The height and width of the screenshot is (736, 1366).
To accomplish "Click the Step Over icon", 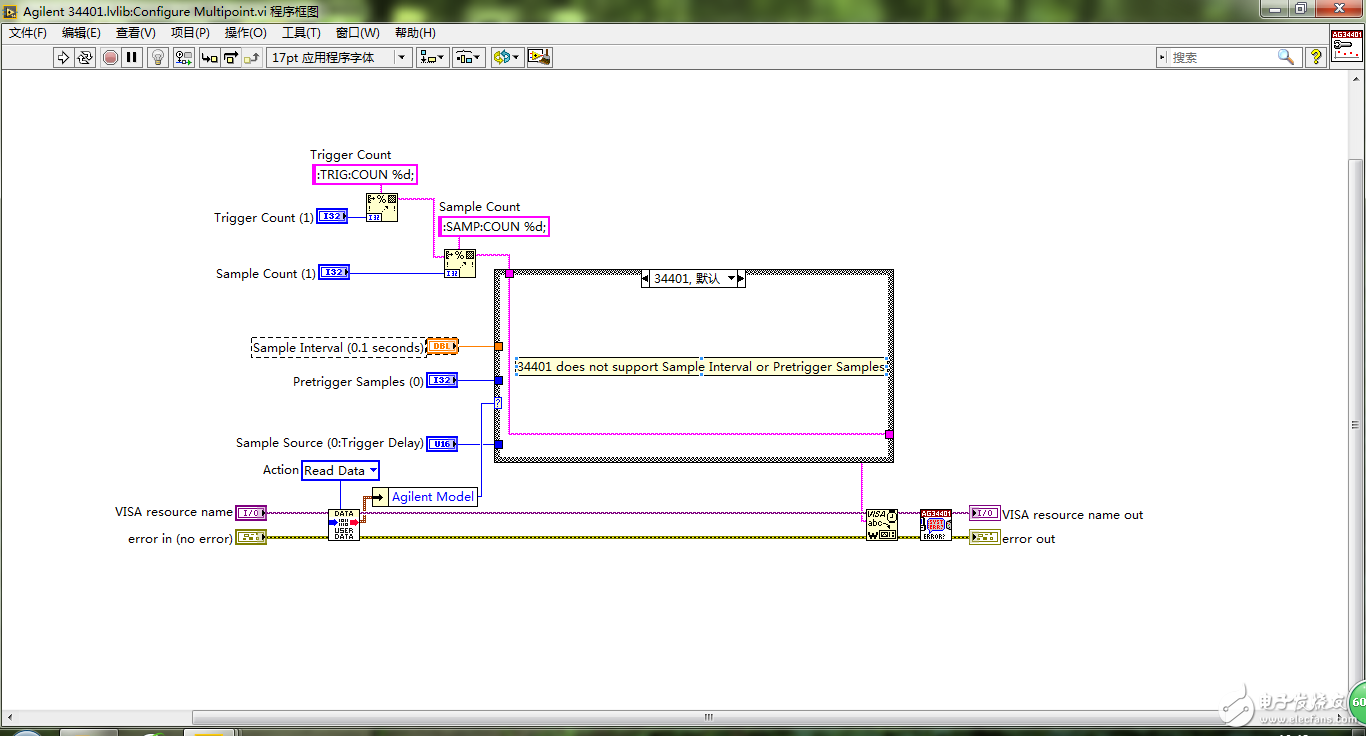I will [x=231, y=58].
